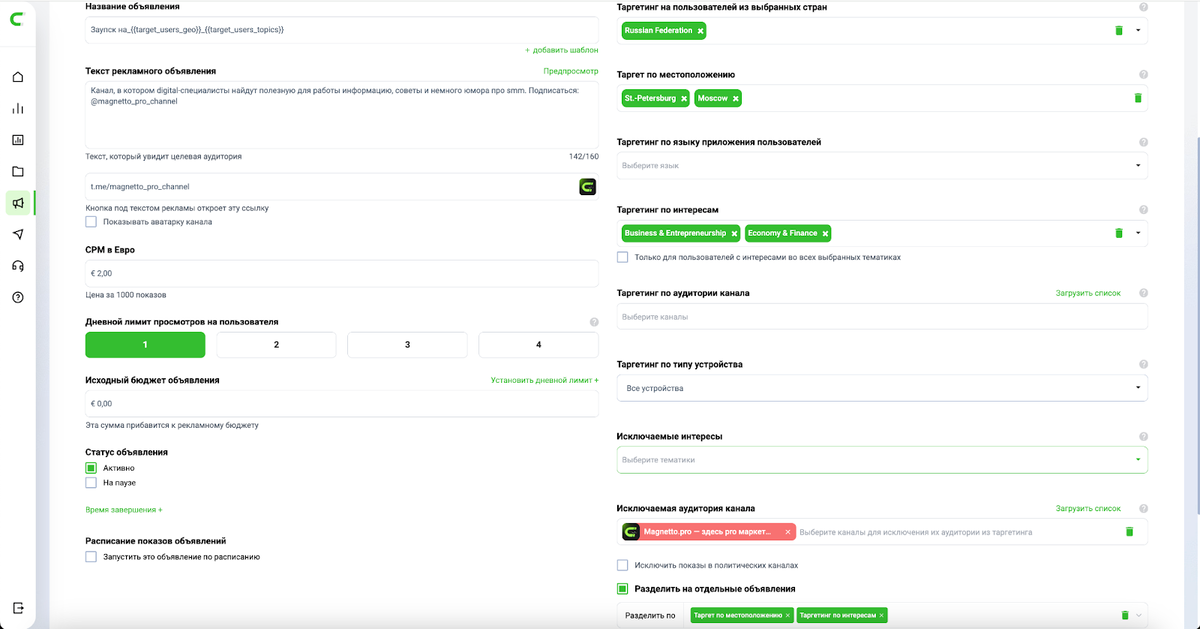This screenshot has height=629, width=1200.
Task: Set daily view limit to 3
Action: 407,345
